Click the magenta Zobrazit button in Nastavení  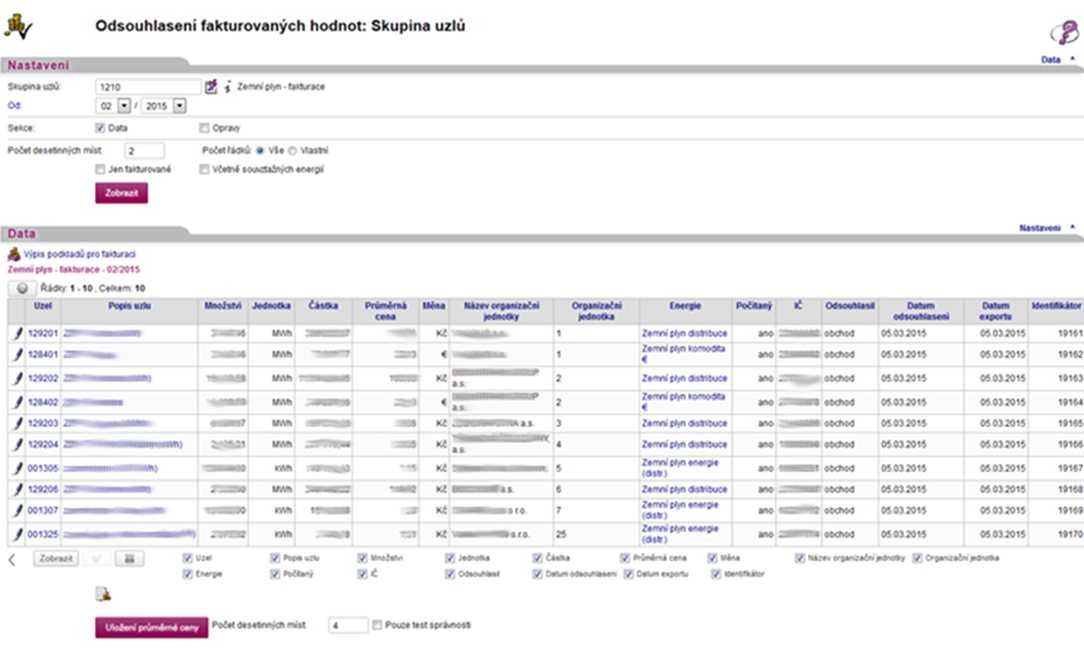[122, 193]
